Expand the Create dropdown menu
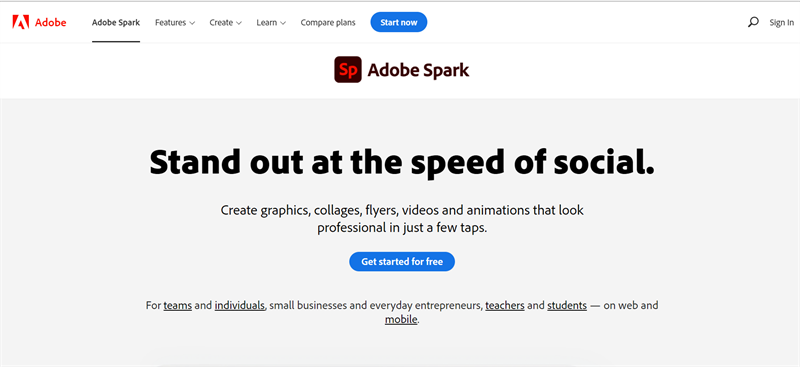This screenshot has height=367, width=800. (x=226, y=22)
